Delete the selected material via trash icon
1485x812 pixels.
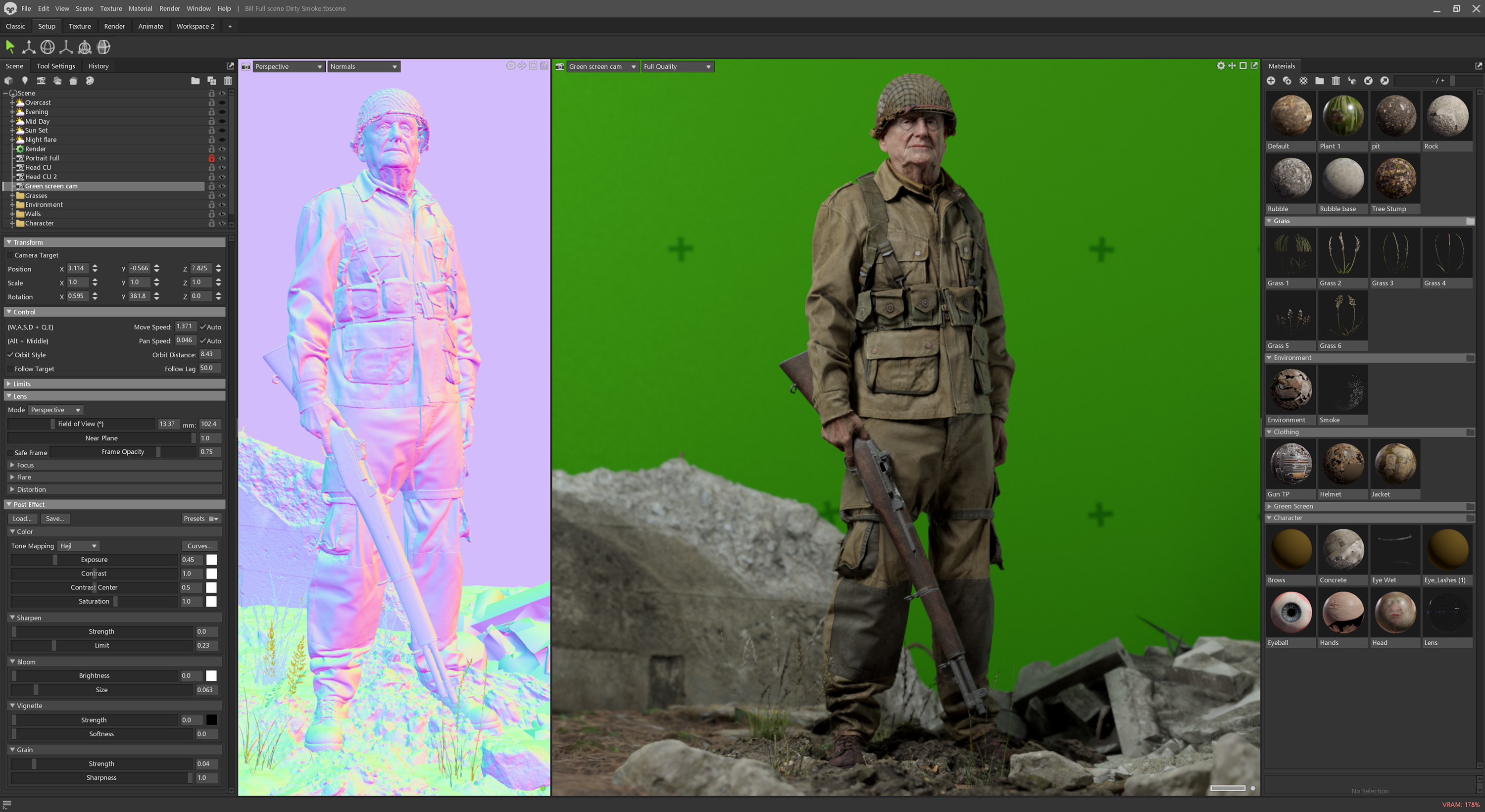point(1336,81)
